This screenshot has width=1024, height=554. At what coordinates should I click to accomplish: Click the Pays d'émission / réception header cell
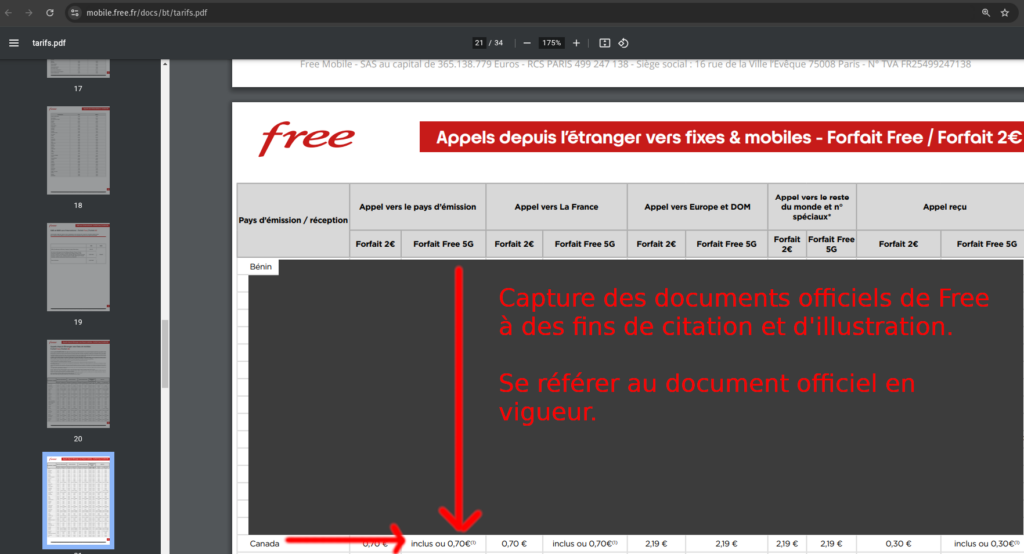[293, 220]
